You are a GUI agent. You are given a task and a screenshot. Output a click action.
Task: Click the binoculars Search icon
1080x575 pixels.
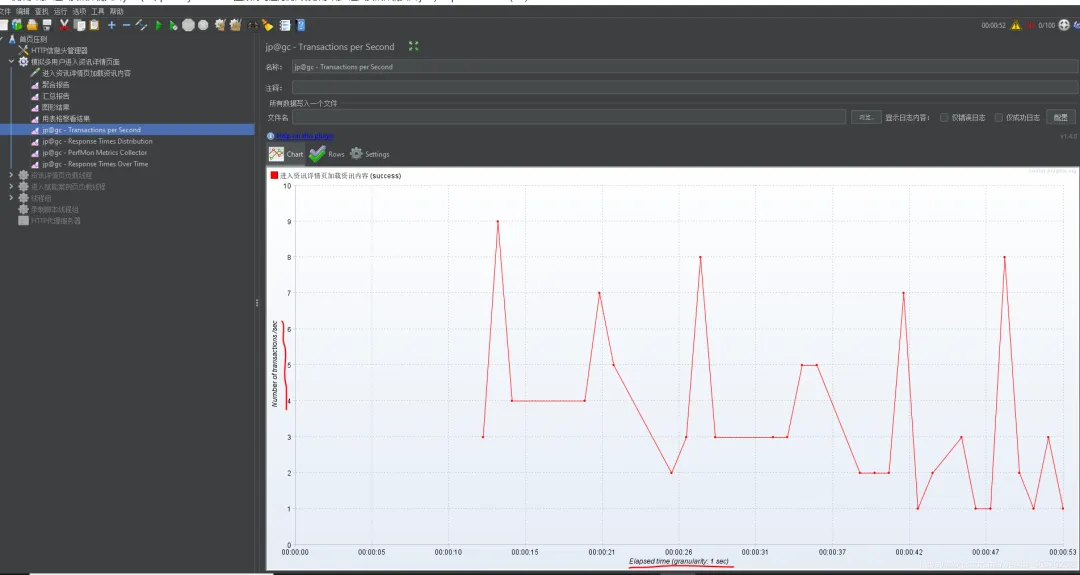[253, 25]
